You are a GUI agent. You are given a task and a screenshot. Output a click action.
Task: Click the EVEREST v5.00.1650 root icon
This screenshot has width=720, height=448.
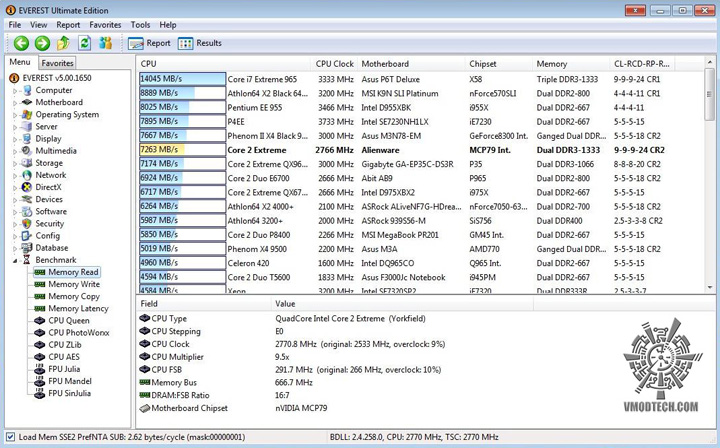tap(14, 78)
